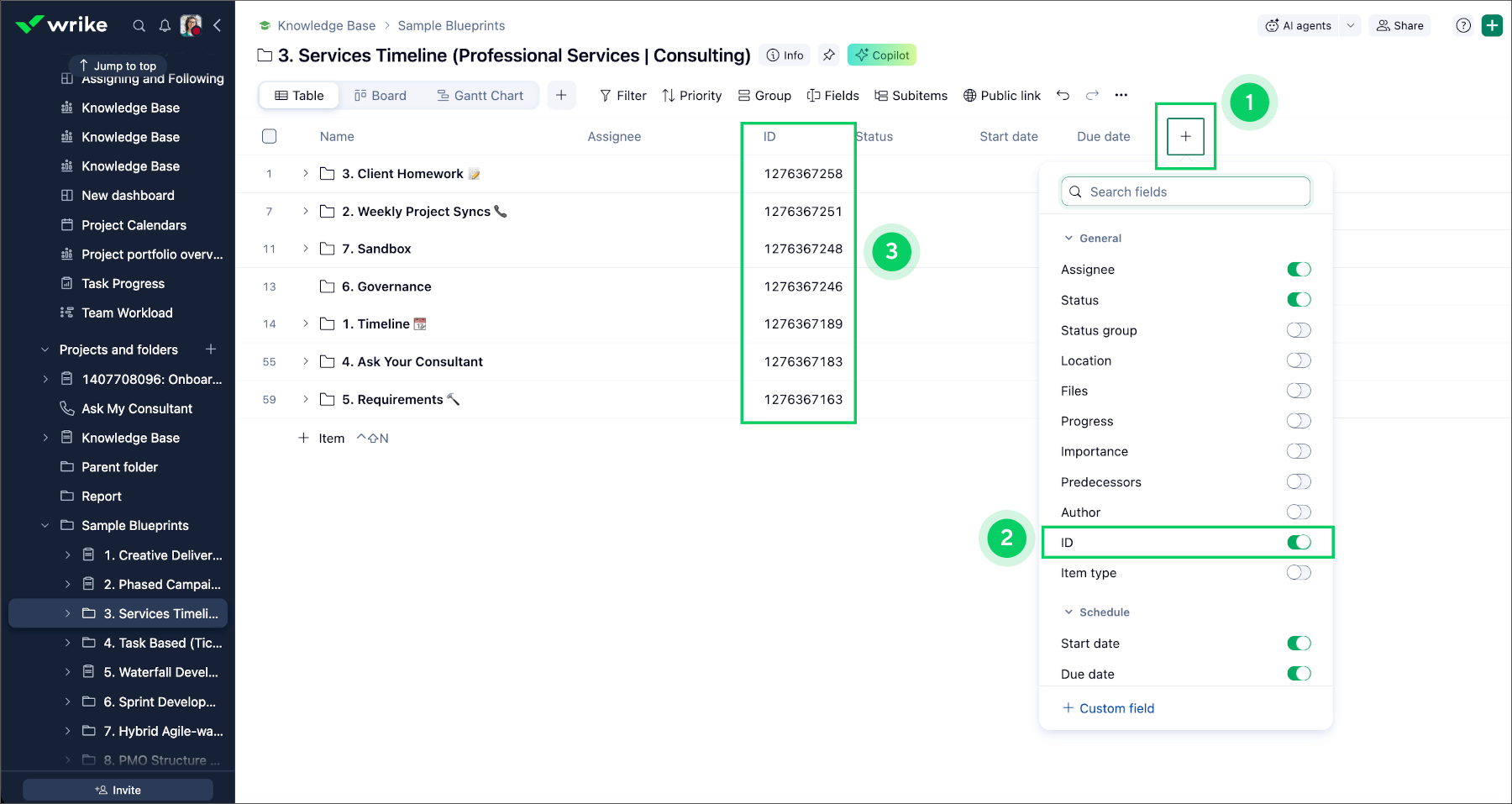Invite users from sidebar button
The width and height of the screenshot is (1512, 804).
(x=118, y=790)
